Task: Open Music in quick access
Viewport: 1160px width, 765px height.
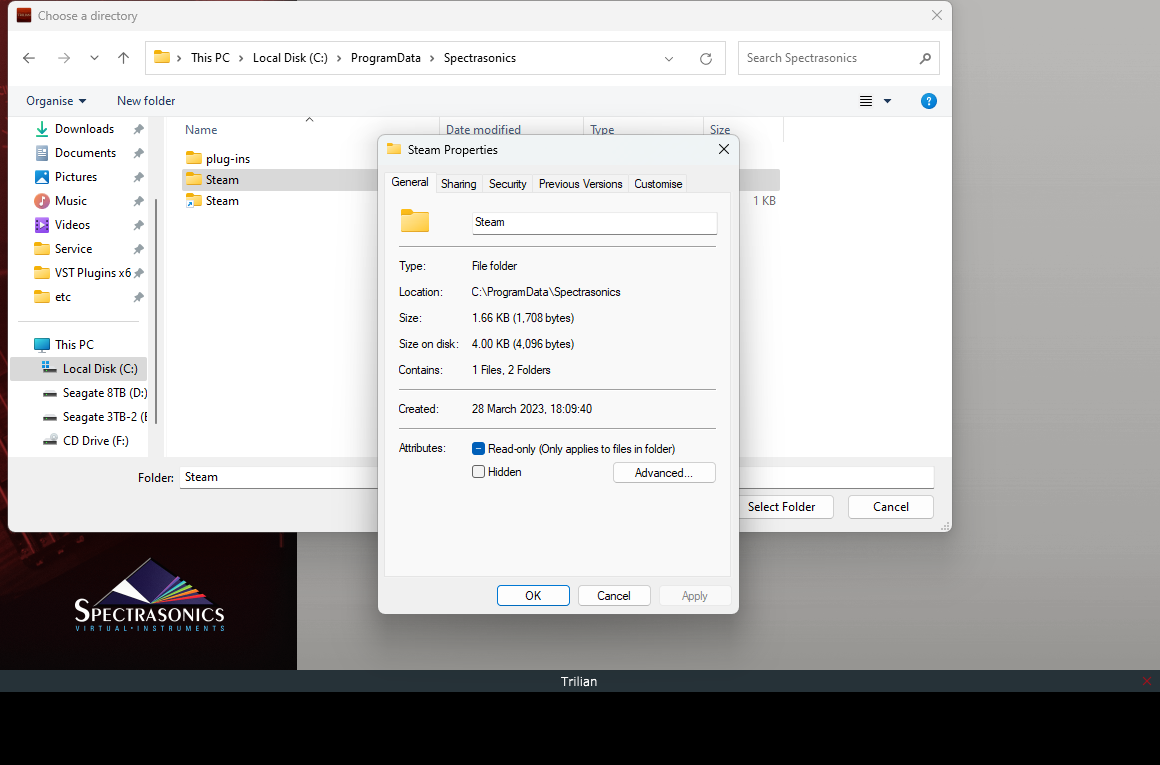Action: (x=70, y=200)
